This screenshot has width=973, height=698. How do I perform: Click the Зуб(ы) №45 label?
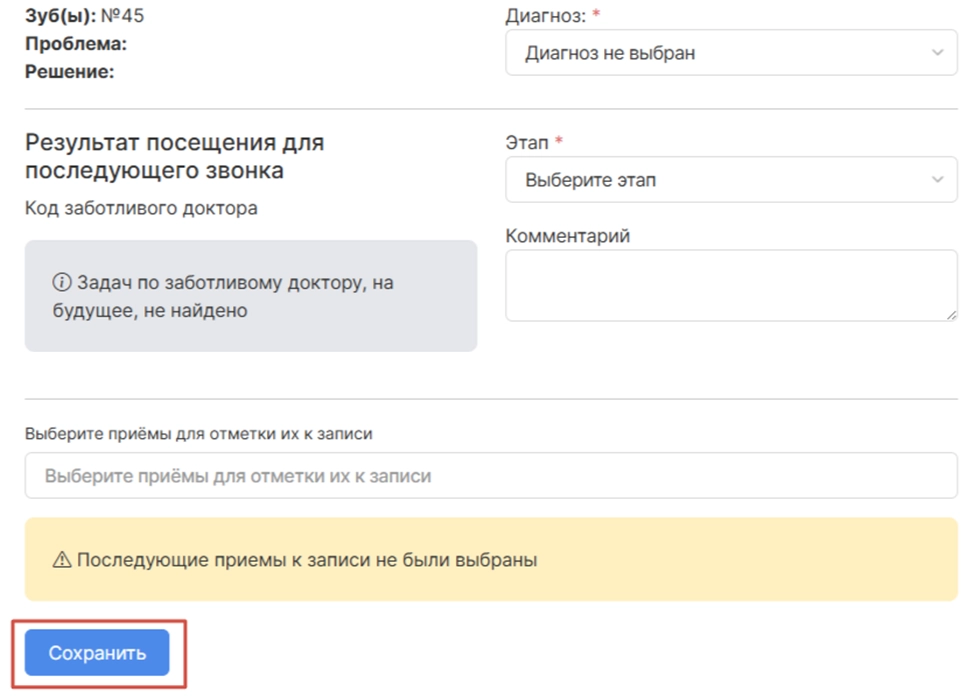point(84,16)
